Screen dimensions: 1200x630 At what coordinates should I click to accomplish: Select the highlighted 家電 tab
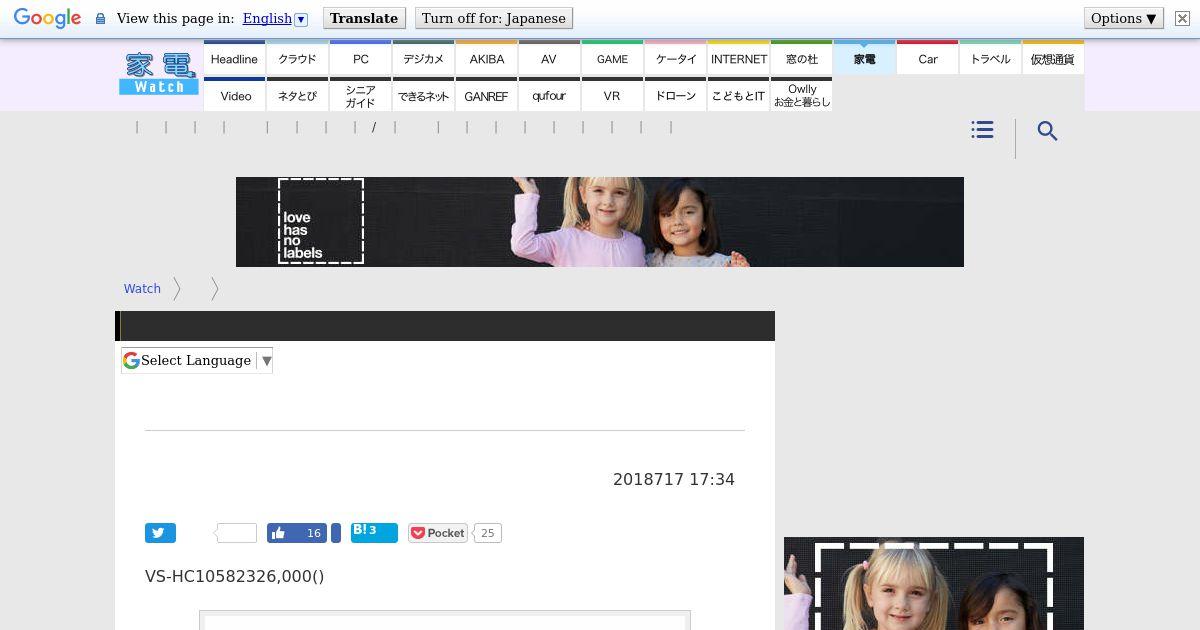(864, 58)
